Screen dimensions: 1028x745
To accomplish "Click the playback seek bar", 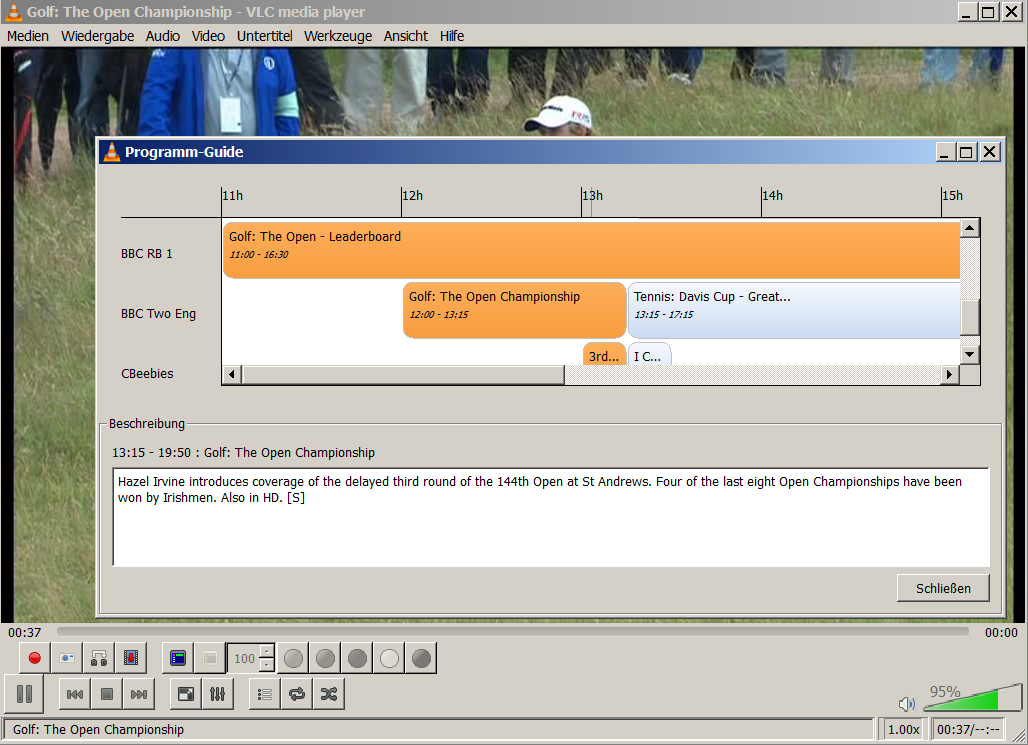I will point(513,632).
